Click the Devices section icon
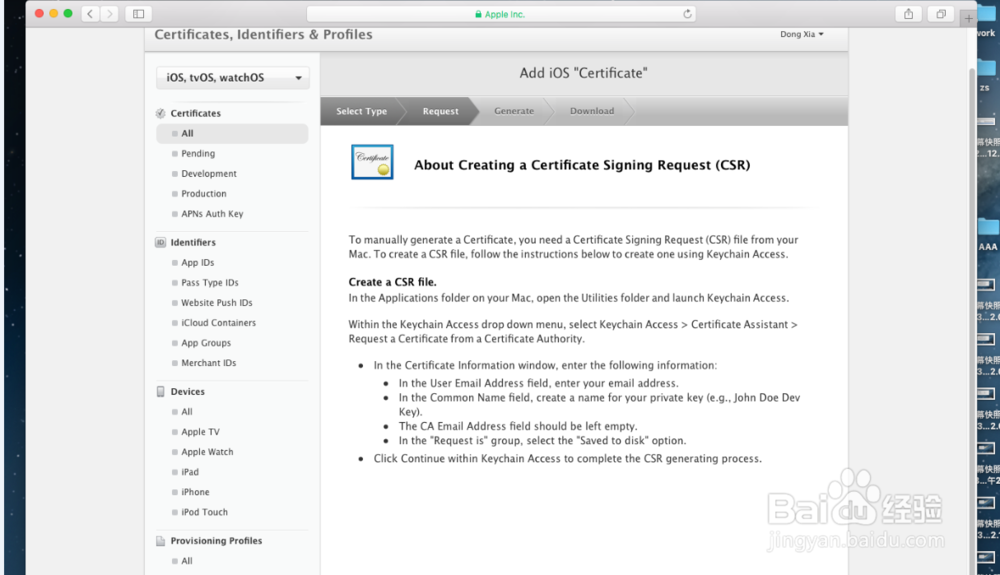This screenshot has height=575, width=1000. (161, 391)
